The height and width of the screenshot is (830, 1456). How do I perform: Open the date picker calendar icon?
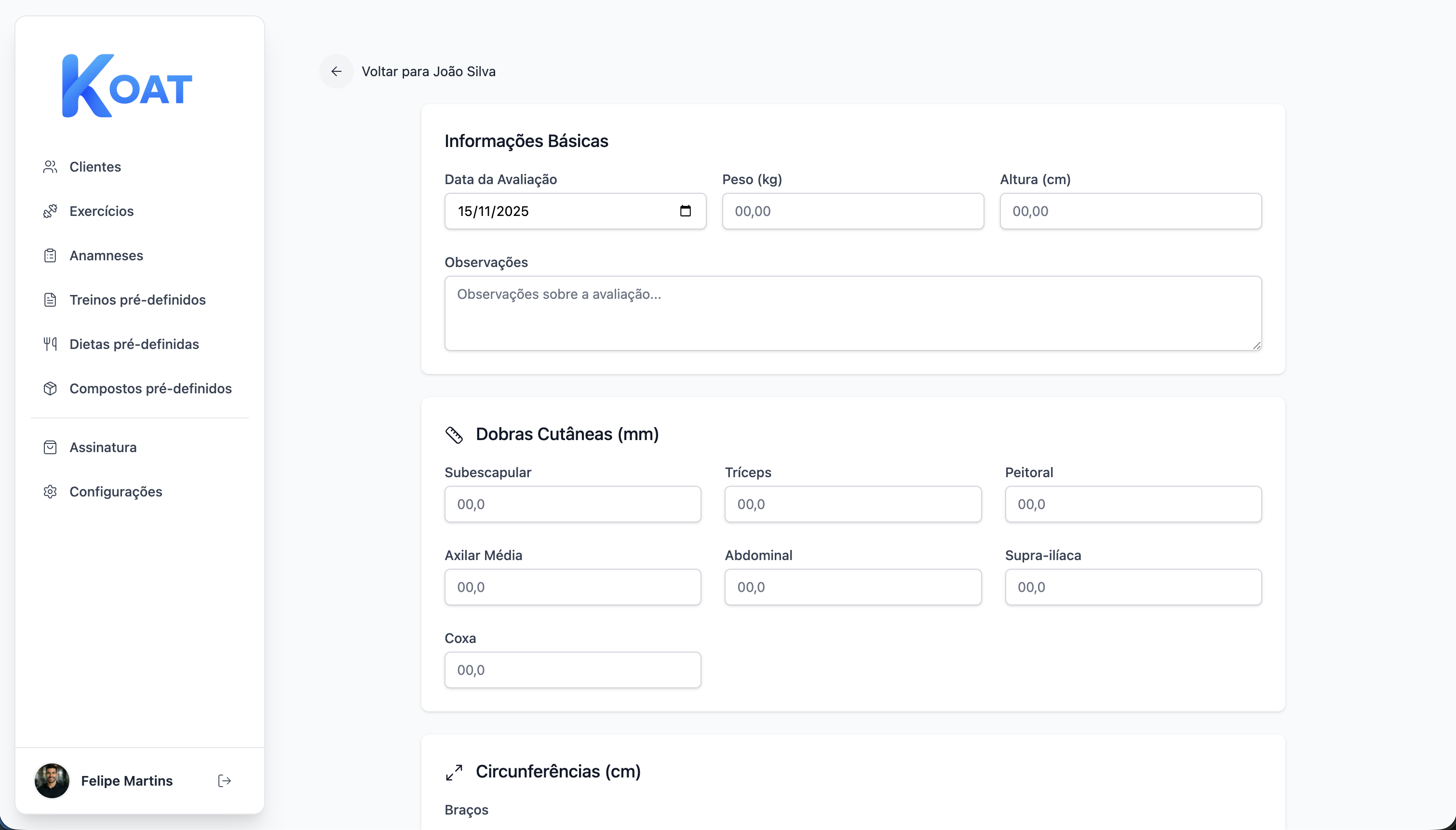(x=685, y=211)
